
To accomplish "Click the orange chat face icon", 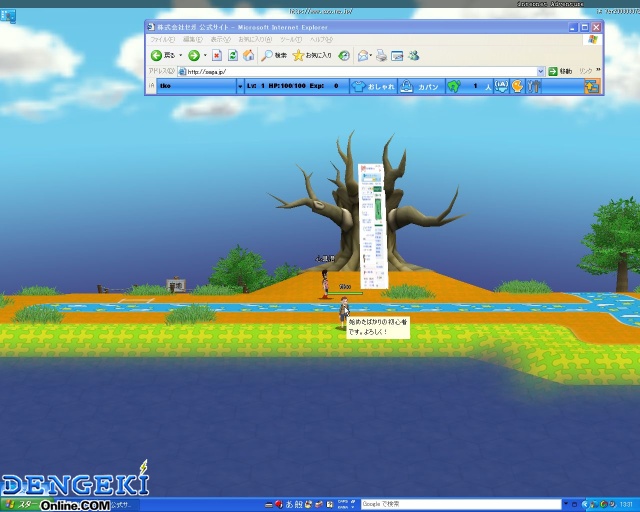I will pyautogui.click(x=518, y=86).
